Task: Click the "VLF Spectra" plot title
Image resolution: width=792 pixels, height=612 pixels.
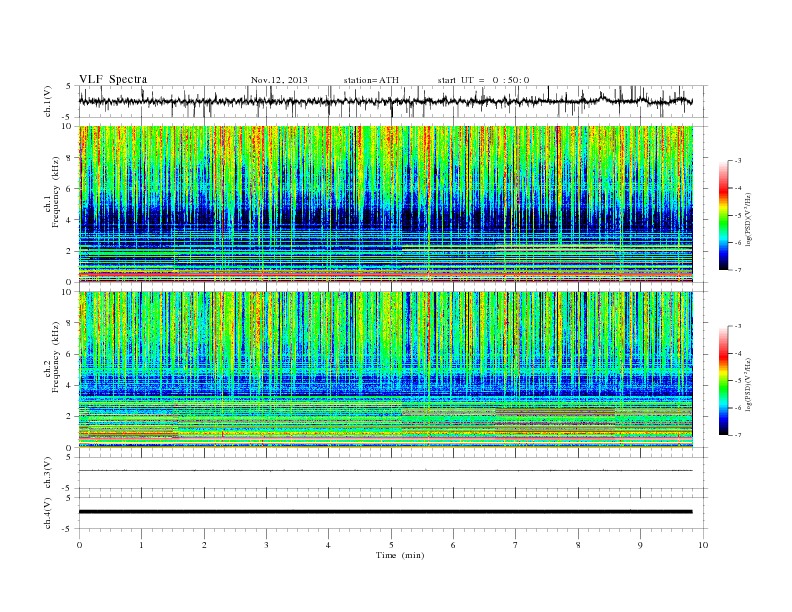Action: [113, 79]
